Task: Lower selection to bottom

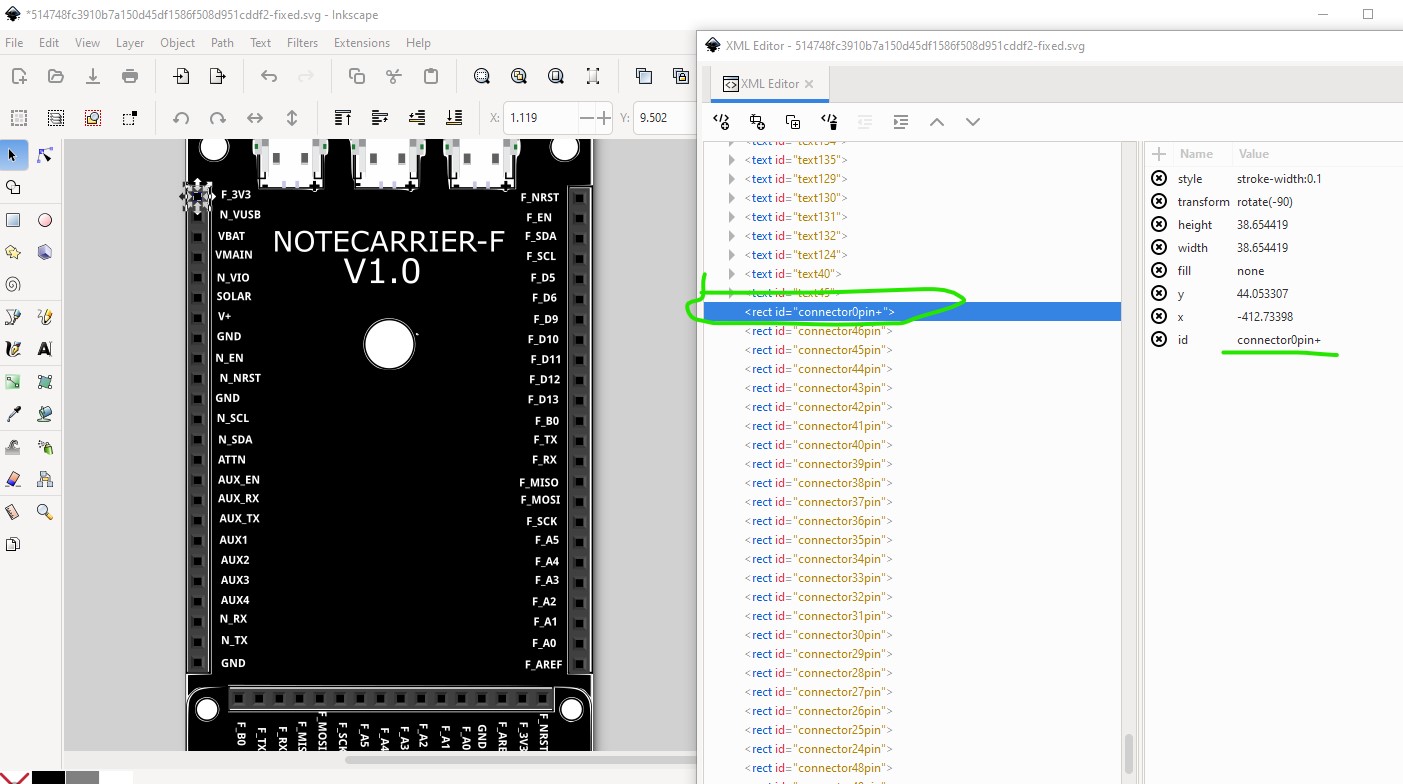Action: (454, 118)
